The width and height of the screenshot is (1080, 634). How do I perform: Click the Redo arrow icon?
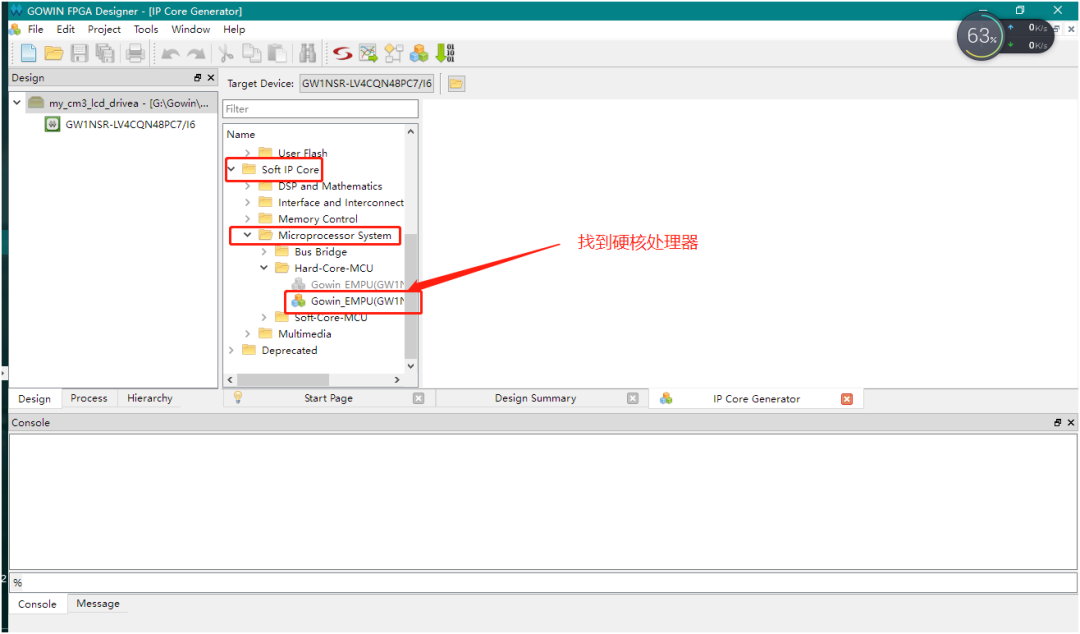pos(196,54)
